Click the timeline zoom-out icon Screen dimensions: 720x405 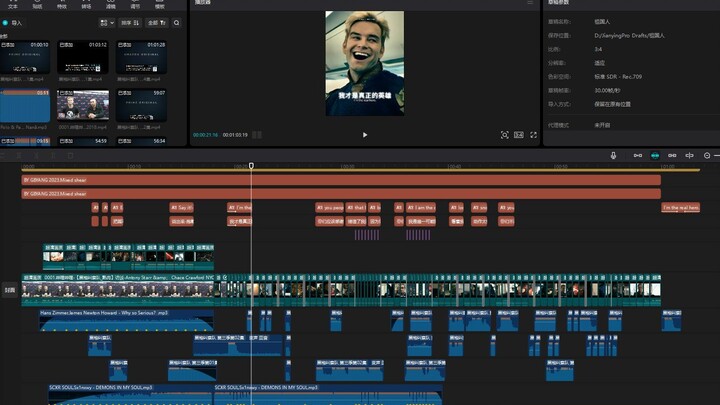tap(707, 156)
